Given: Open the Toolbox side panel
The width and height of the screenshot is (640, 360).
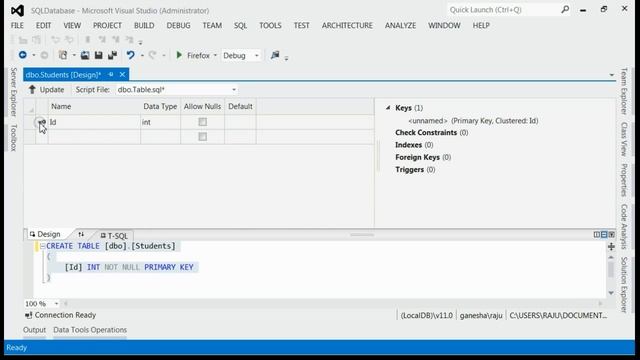Looking at the screenshot, I should [13, 138].
